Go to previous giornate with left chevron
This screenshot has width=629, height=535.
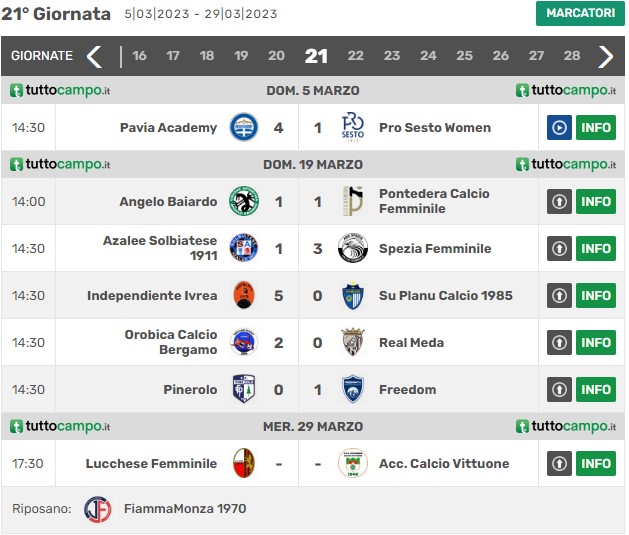(x=94, y=56)
